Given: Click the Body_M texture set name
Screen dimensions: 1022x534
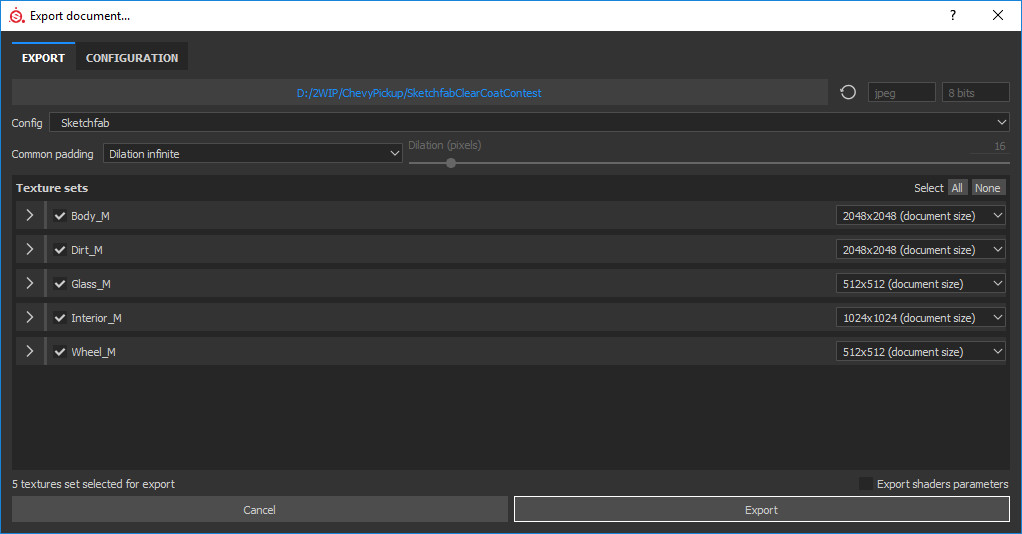Looking at the screenshot, I should 90,216.
